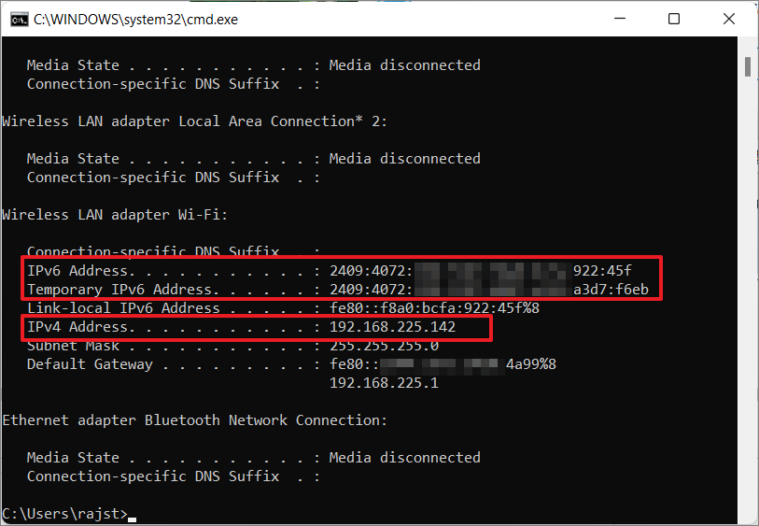
Task: Click the Default Gateway label text
Action: point(90,364)
